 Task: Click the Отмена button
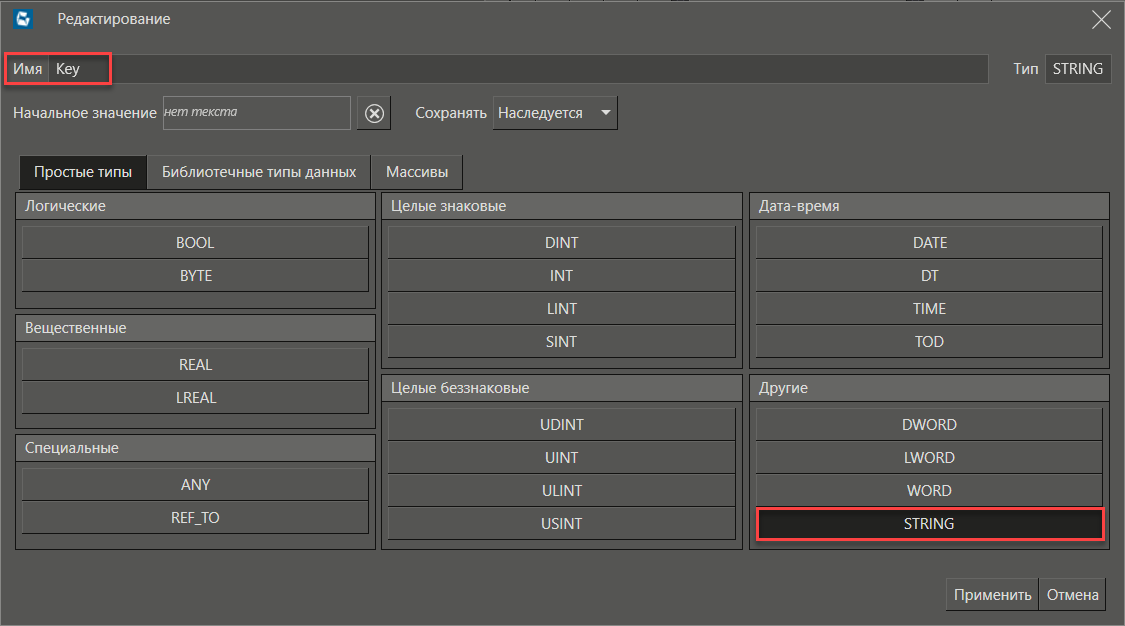pyautogui.click(x=1073, y=594)
